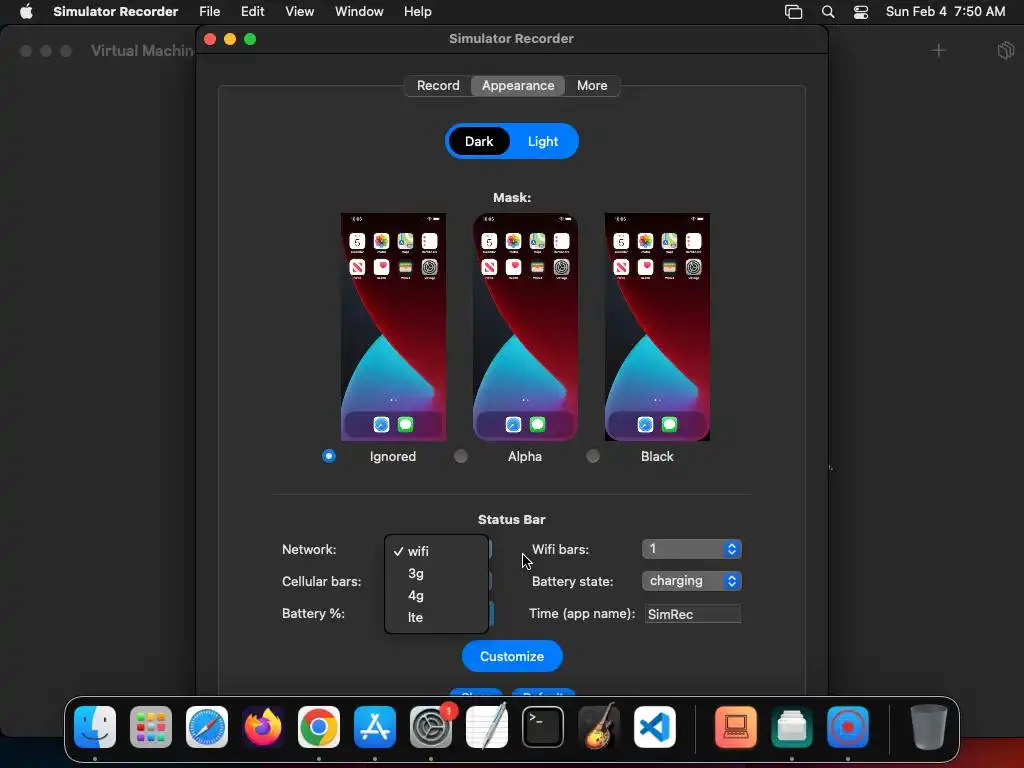Viewport: 1024px width, 768px height.
Task: Open Finder from the dock
Action: (x=95, y=727)
